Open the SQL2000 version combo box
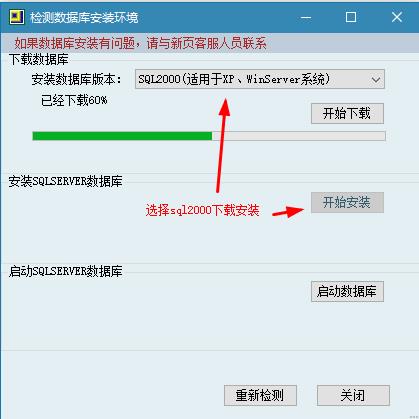Viewport: 419px width, 419px height. tap(260, 79)
